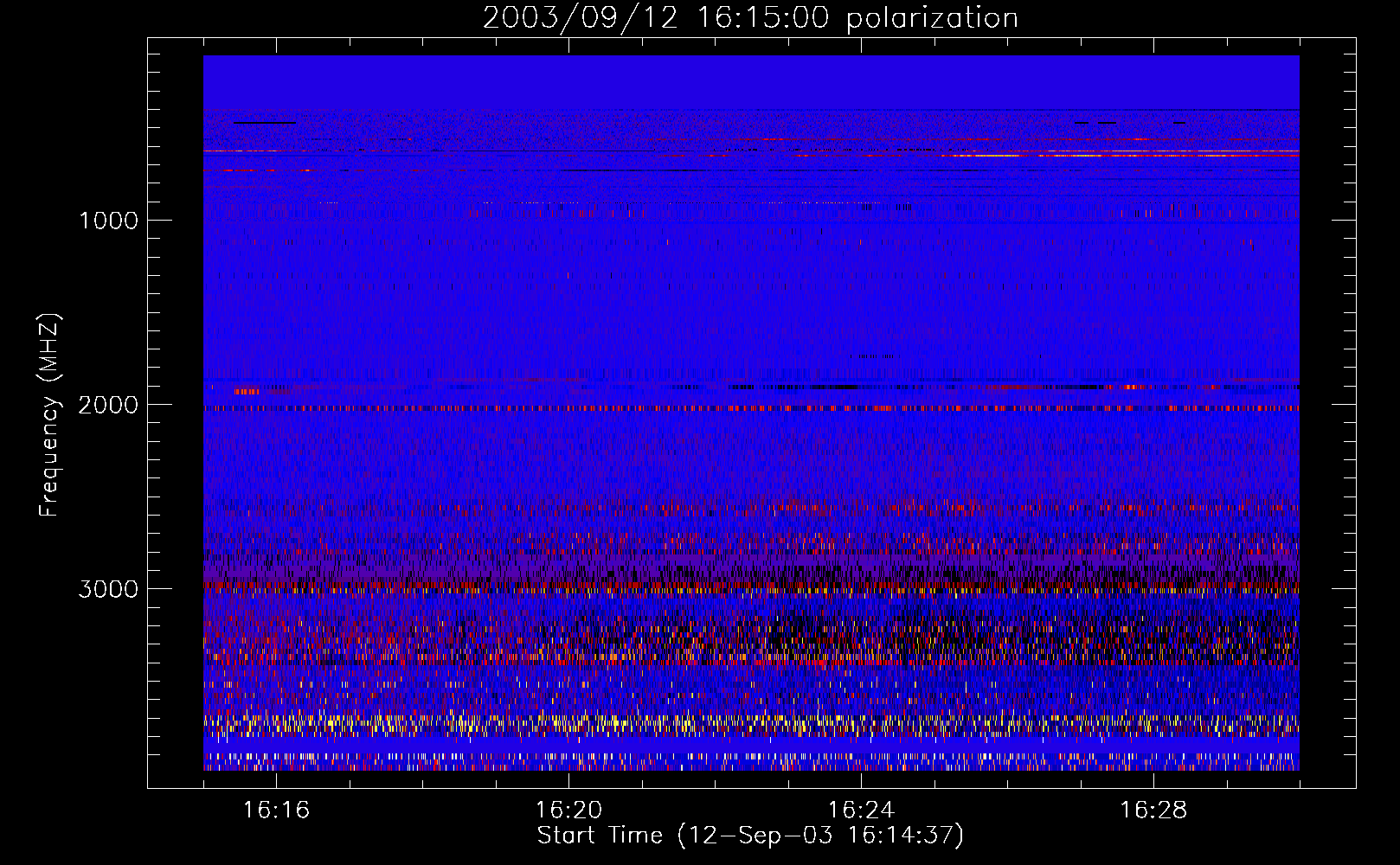Click the 16:16 time axis label
Viewport: 1400px width, 865px height.
click(x=276, y=811)
